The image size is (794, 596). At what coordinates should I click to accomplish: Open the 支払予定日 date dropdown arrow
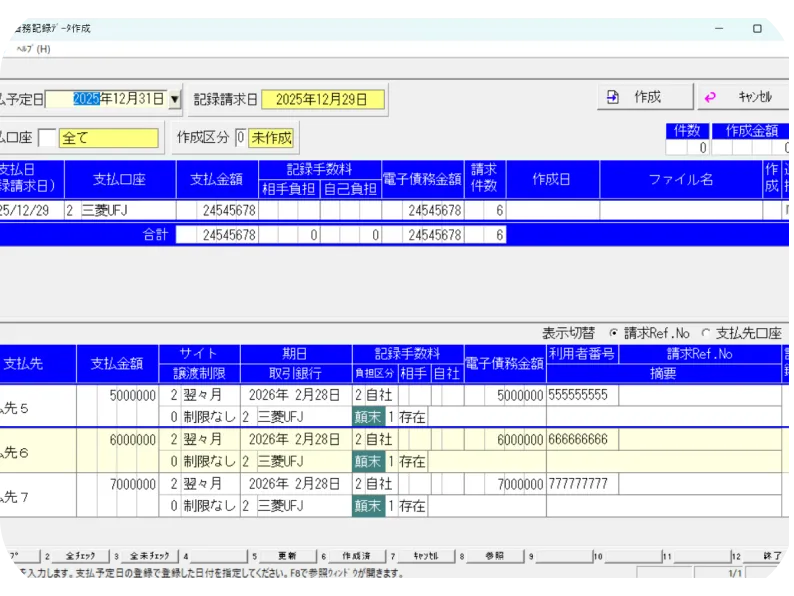pos(175,99)
